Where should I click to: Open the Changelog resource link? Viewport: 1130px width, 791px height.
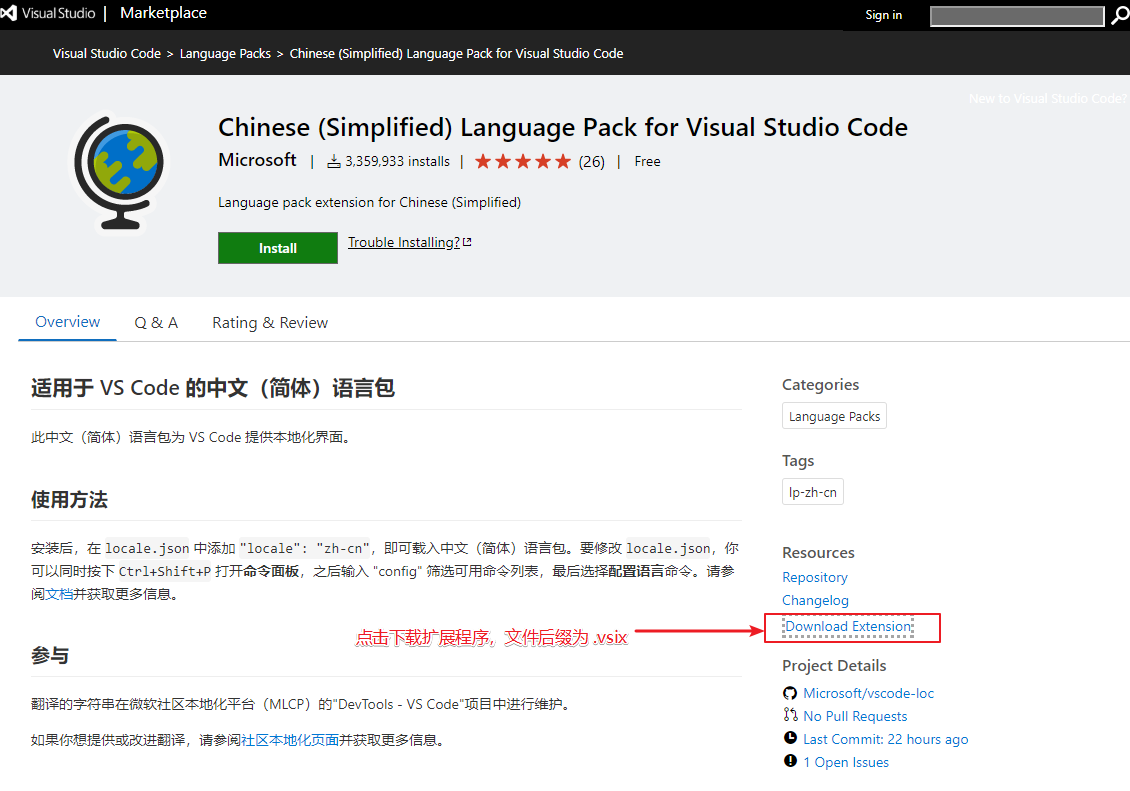click(x=815, y=600)
